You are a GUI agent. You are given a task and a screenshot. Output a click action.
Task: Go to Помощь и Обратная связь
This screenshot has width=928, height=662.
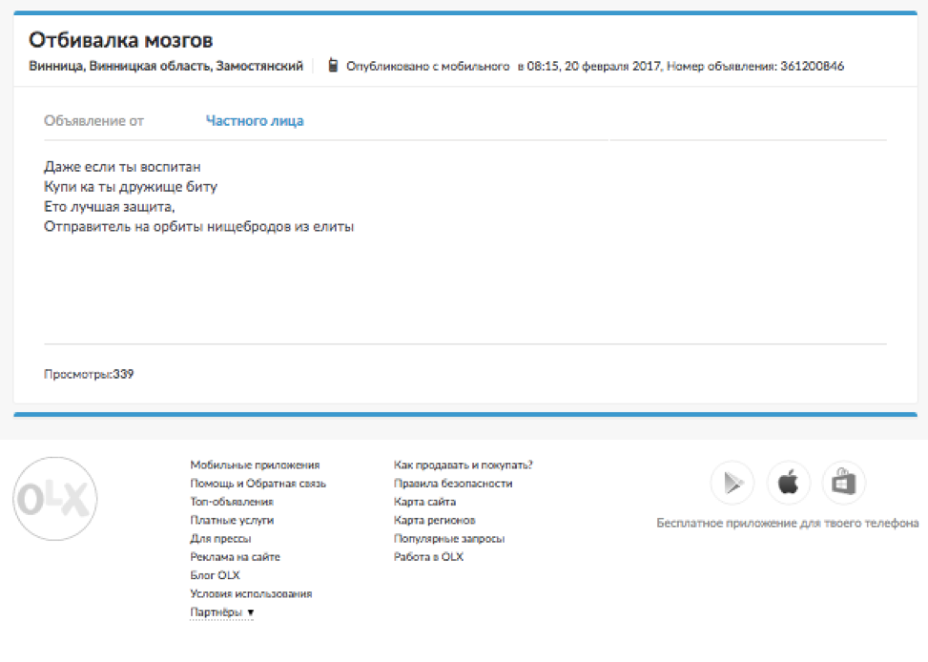click(x=258, y=483)
